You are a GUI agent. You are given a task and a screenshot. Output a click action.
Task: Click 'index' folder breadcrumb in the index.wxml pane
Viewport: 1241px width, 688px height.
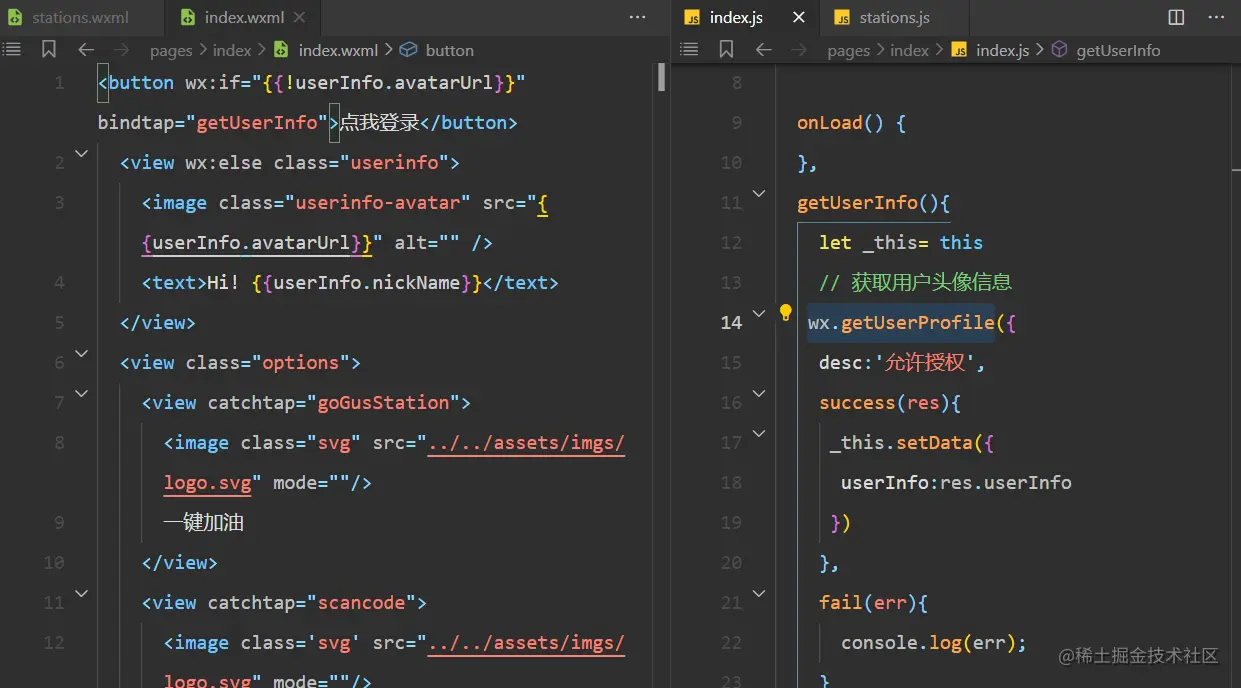pos(232,50)
